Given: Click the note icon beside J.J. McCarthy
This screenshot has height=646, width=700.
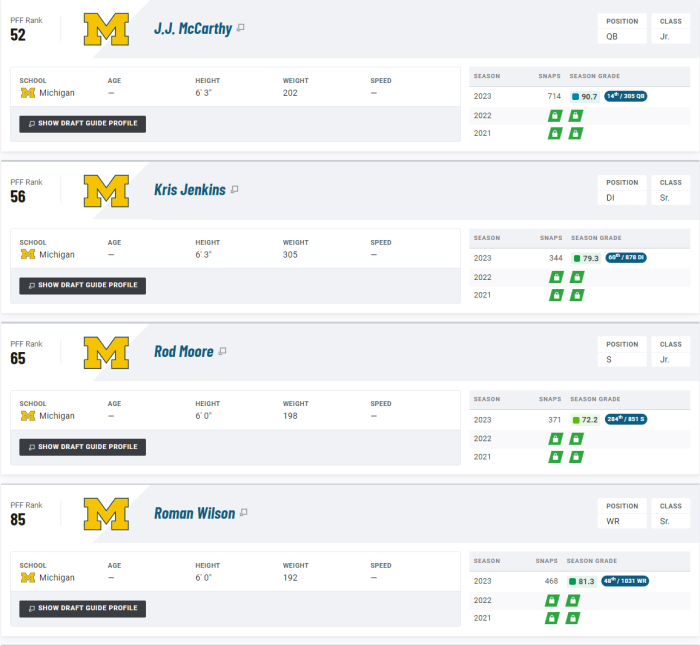Looking at the screenshot, I should pyautogui.click(x=241, y=28).
